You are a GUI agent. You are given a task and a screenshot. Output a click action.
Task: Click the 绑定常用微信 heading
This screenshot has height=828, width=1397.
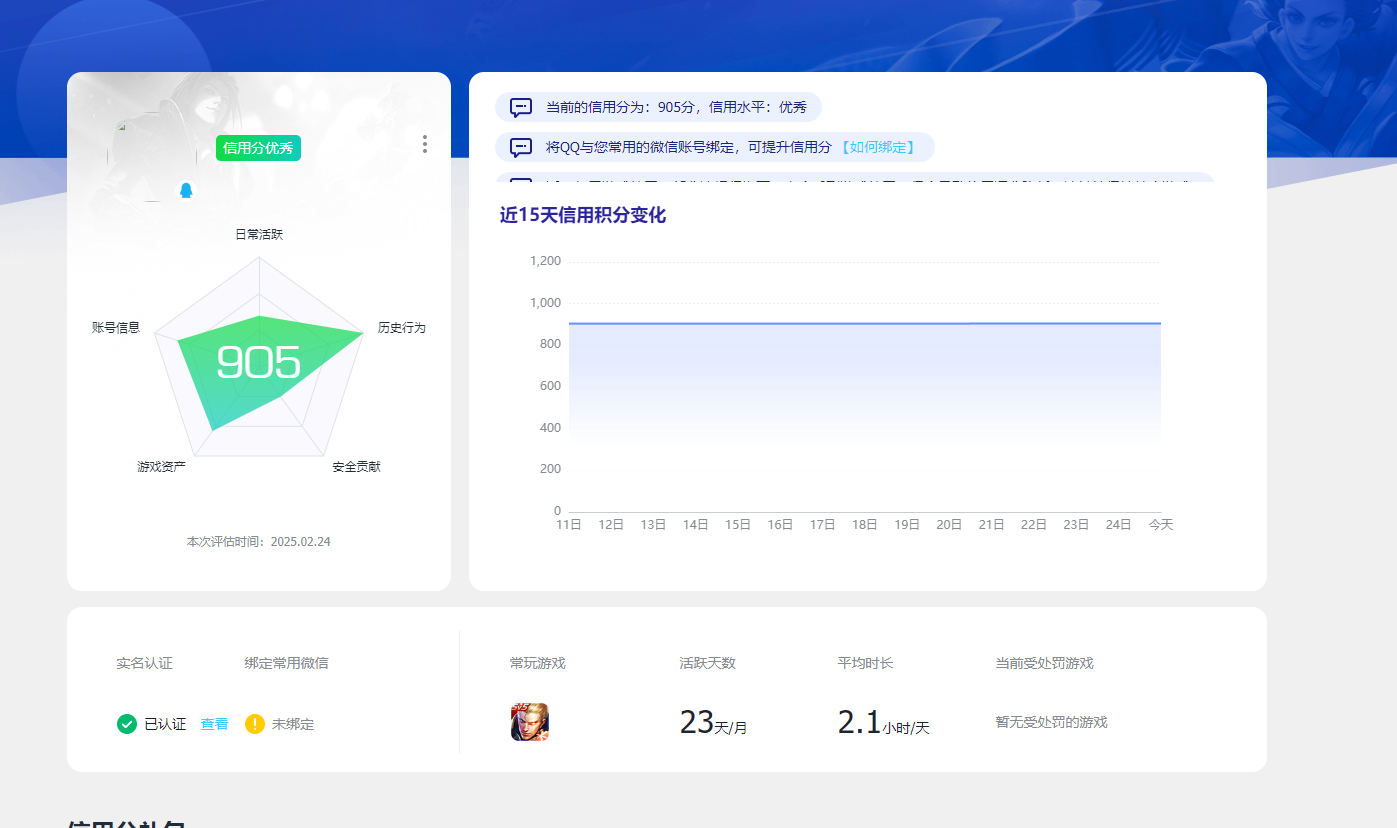pos(286,663)
